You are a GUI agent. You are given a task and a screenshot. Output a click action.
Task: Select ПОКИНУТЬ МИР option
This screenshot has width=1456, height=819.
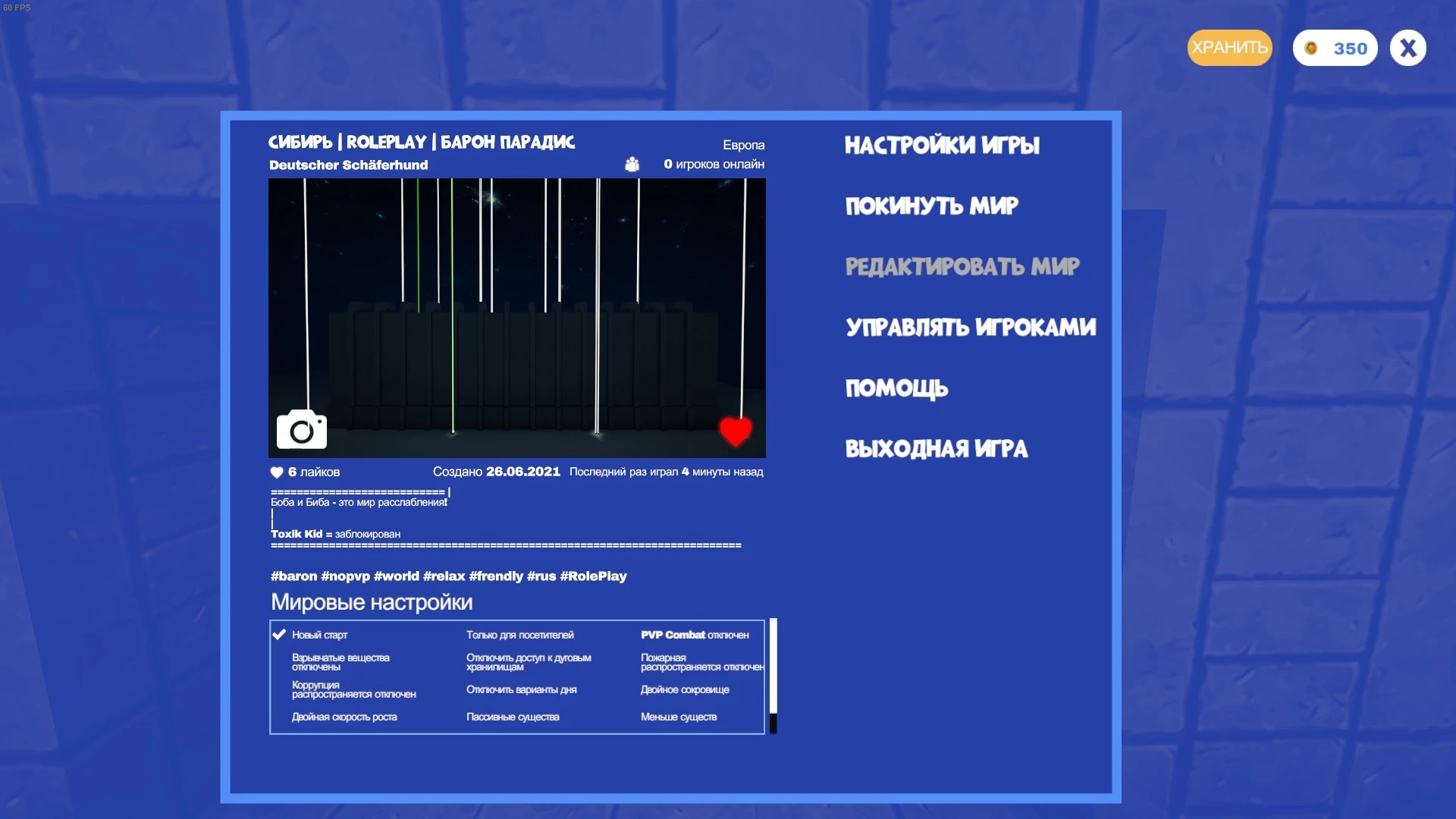[931, 206]
